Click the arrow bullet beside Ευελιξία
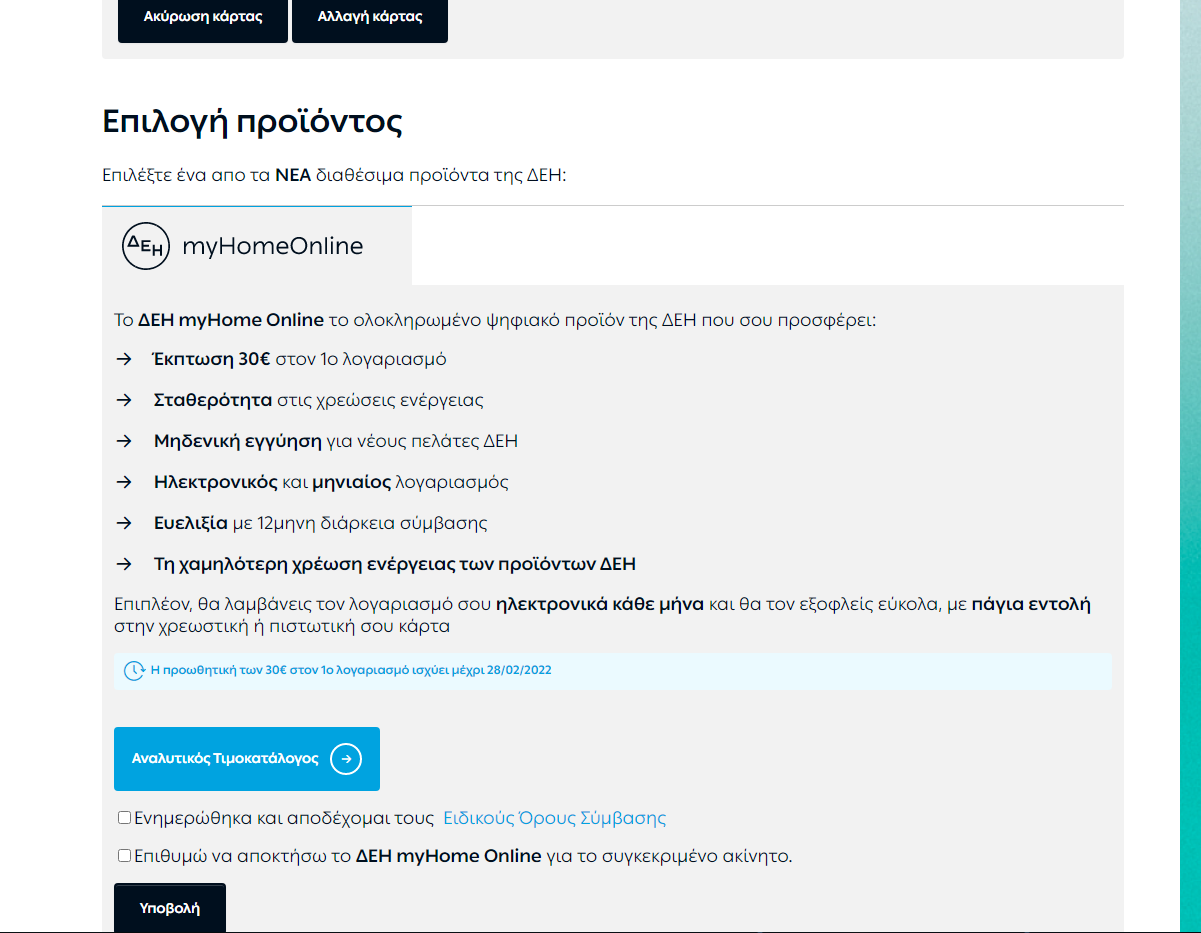The image size is (1201, 933). click(x=124, y=523)
